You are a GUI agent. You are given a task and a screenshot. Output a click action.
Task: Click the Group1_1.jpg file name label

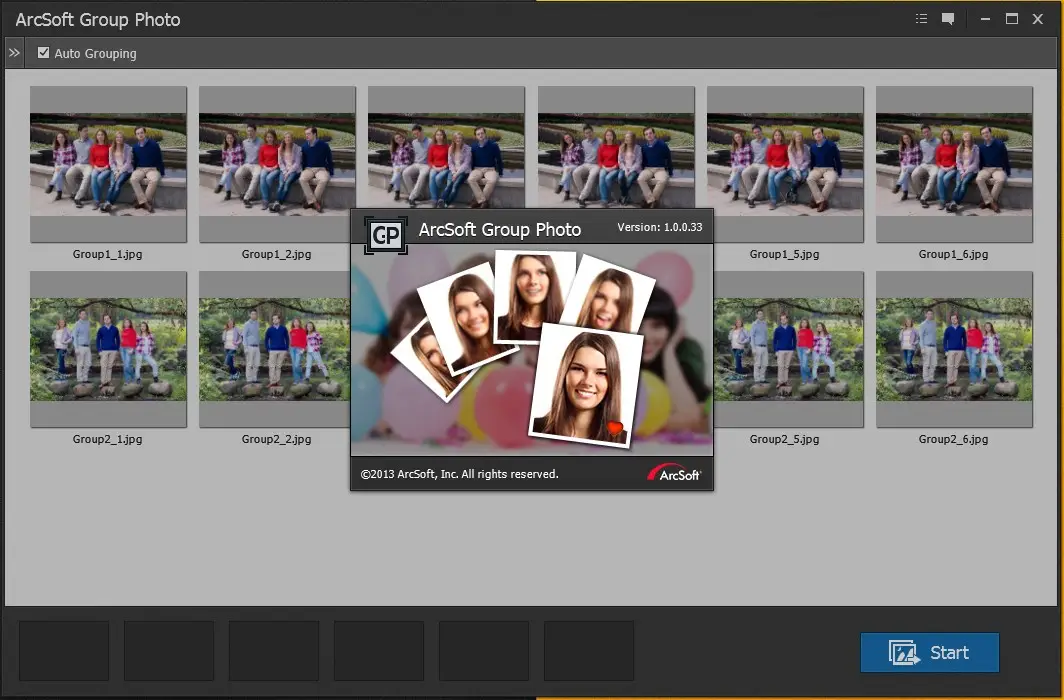click(x=107, y=254)
